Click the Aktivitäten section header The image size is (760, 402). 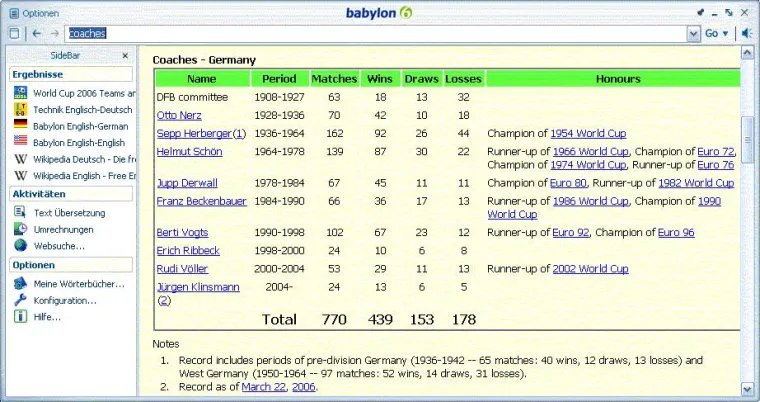tap(71, 193)
